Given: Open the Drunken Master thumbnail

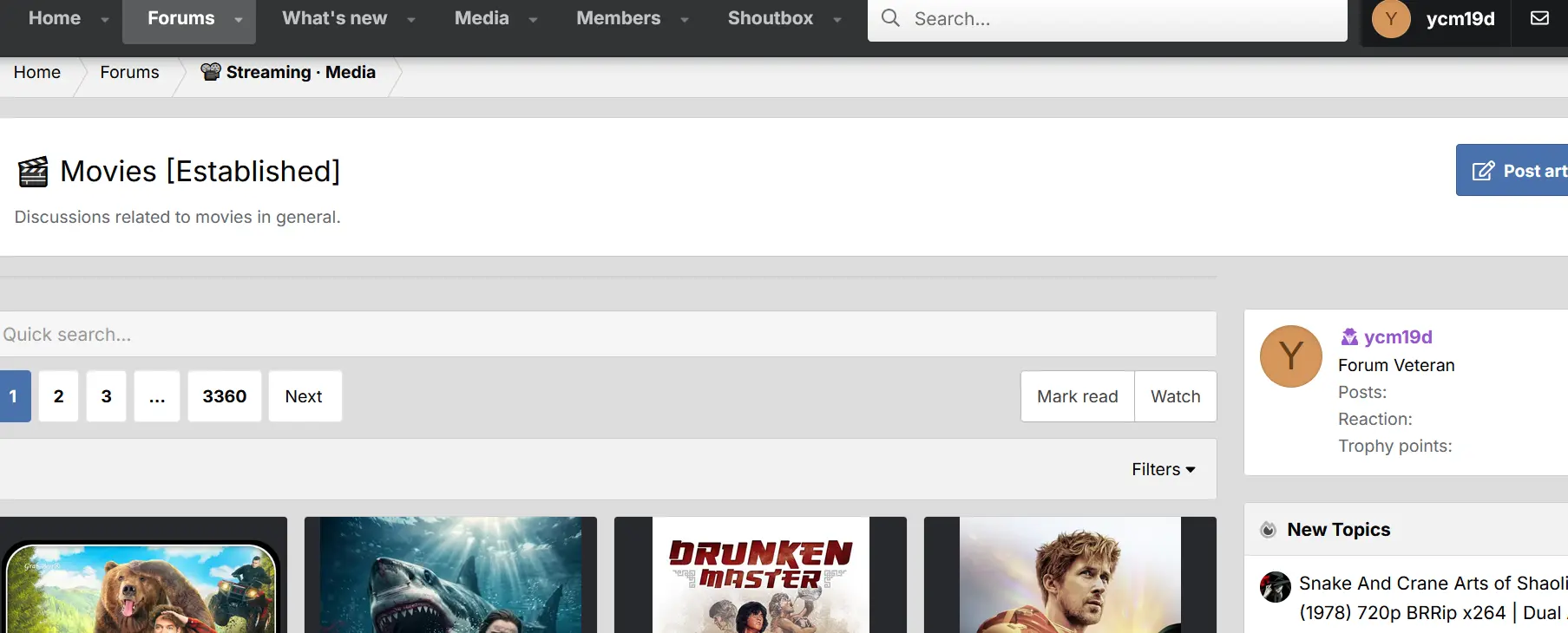Looking at the screenshot, I should [760, 575].
